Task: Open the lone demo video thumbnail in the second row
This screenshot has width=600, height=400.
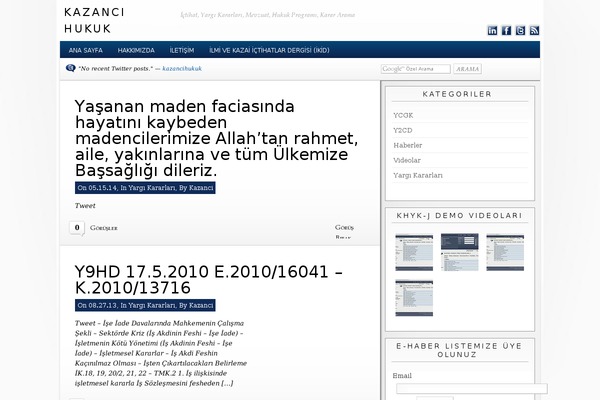Action: click(414, 298)
